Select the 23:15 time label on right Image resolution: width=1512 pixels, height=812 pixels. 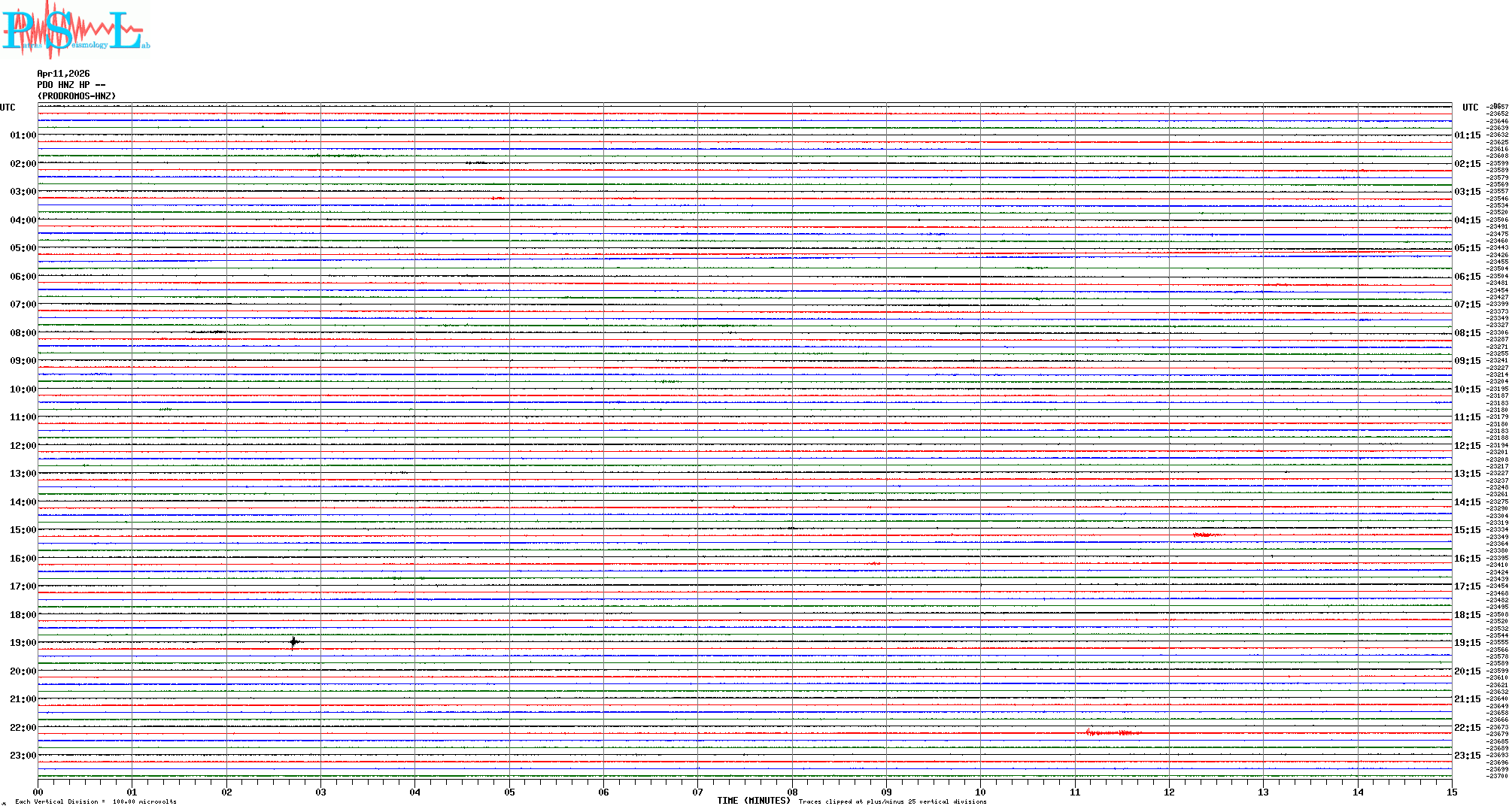click(1467, 756)
